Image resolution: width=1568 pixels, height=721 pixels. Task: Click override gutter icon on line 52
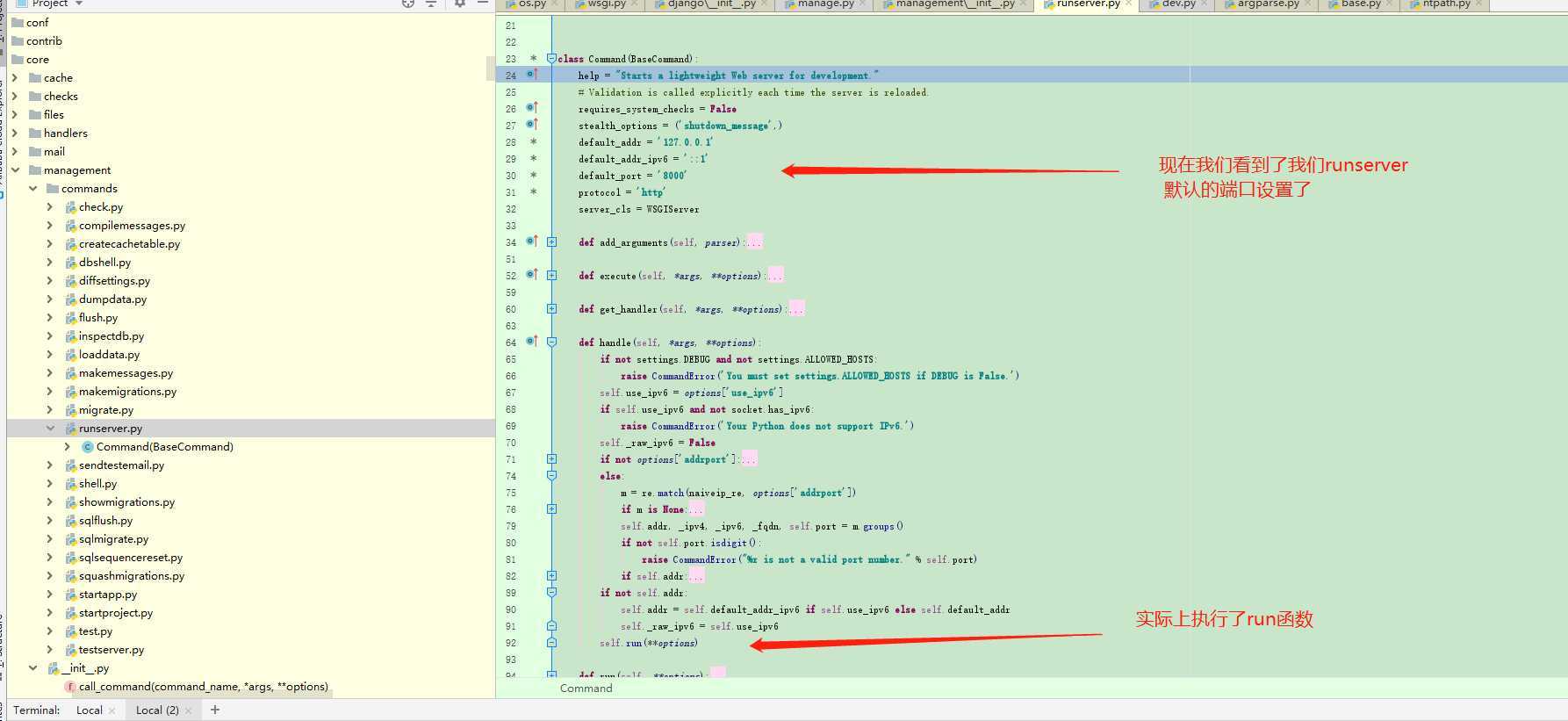click(x=532, y=275)
